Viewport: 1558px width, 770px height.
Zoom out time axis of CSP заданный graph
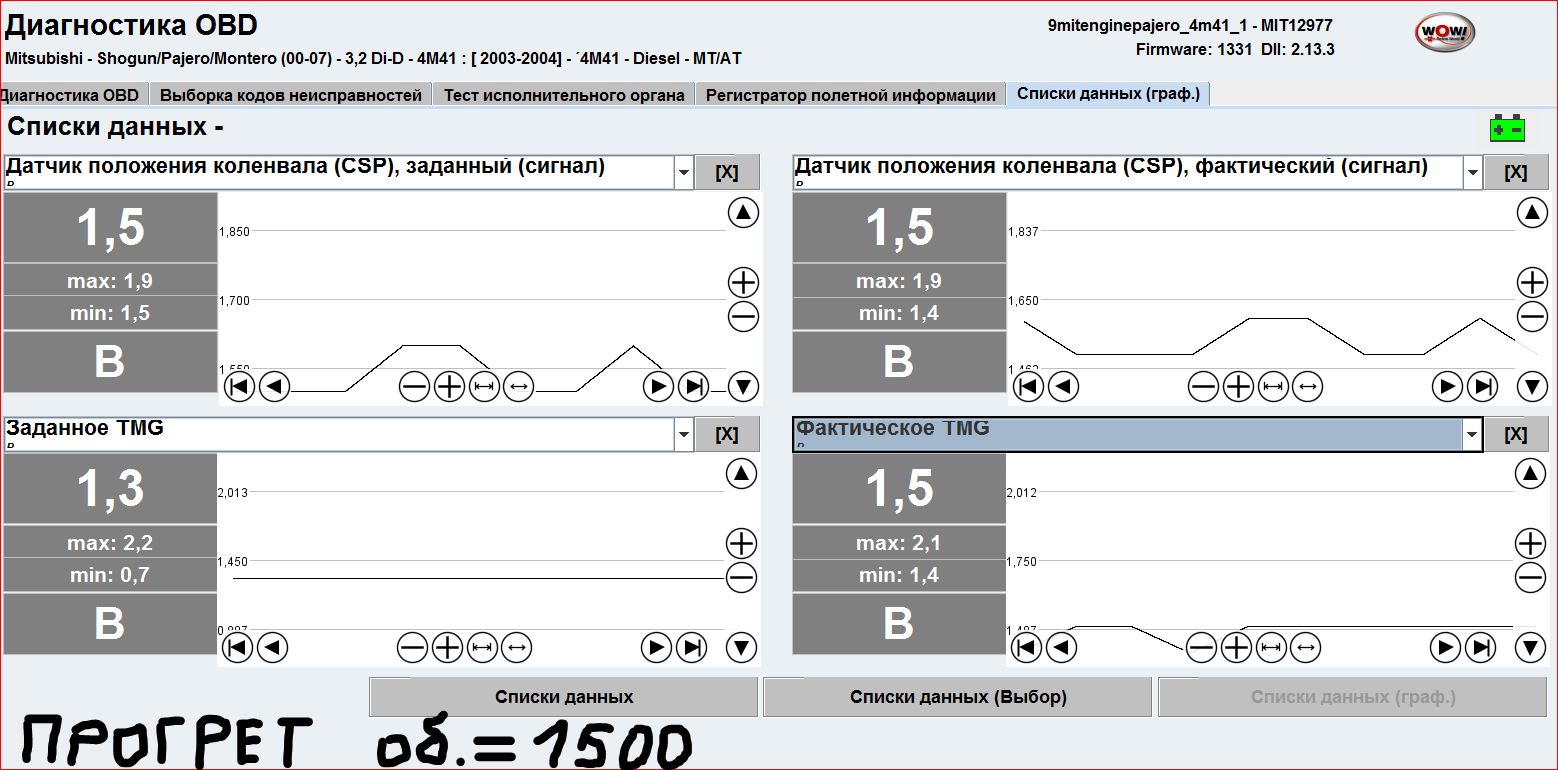pos(415,386)
